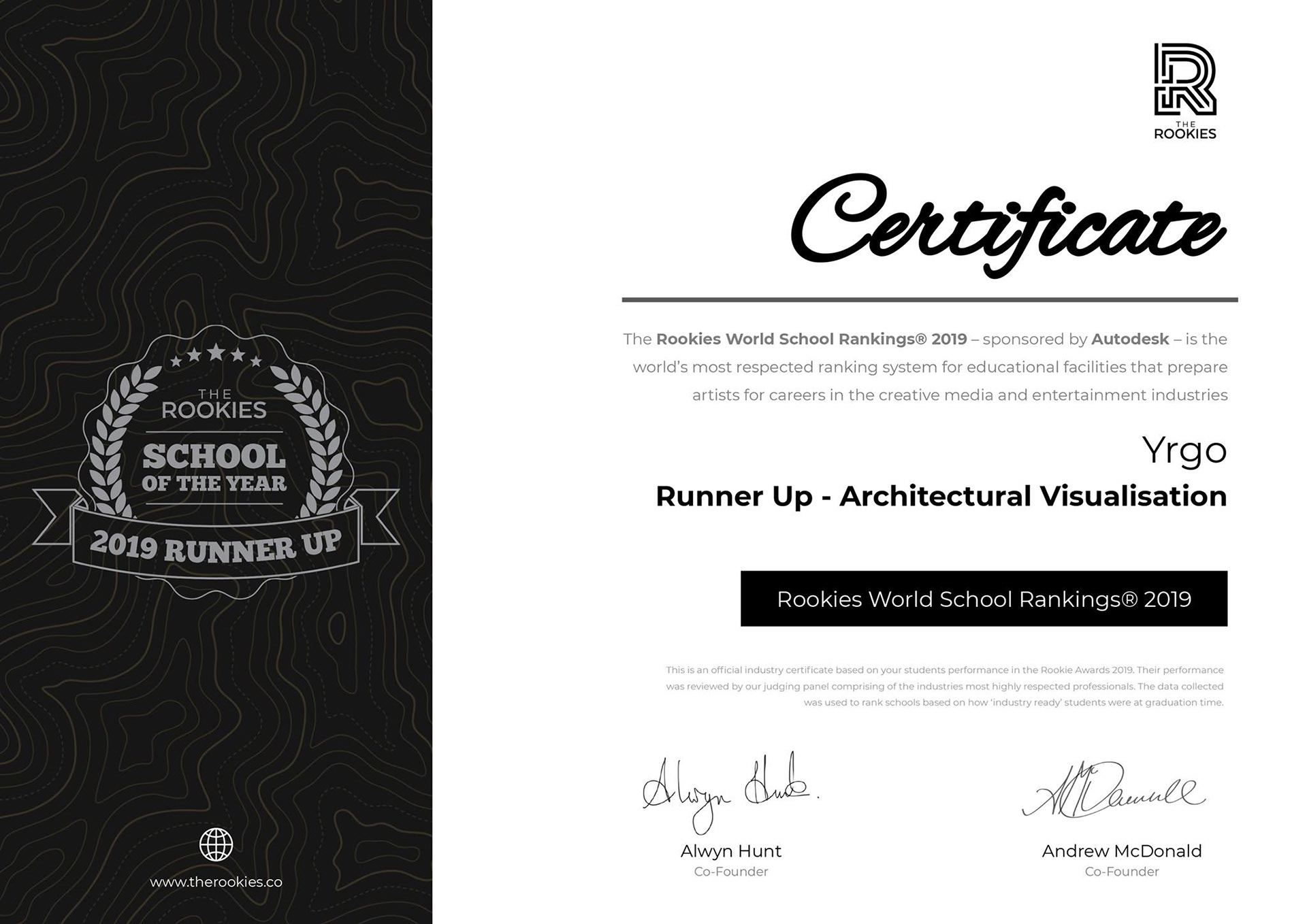Image resolution: width=1307 pixels, height=924 pixels.
Task: Click Runner Up - Architectural Visualisation text
Action: tap(941, 496)
